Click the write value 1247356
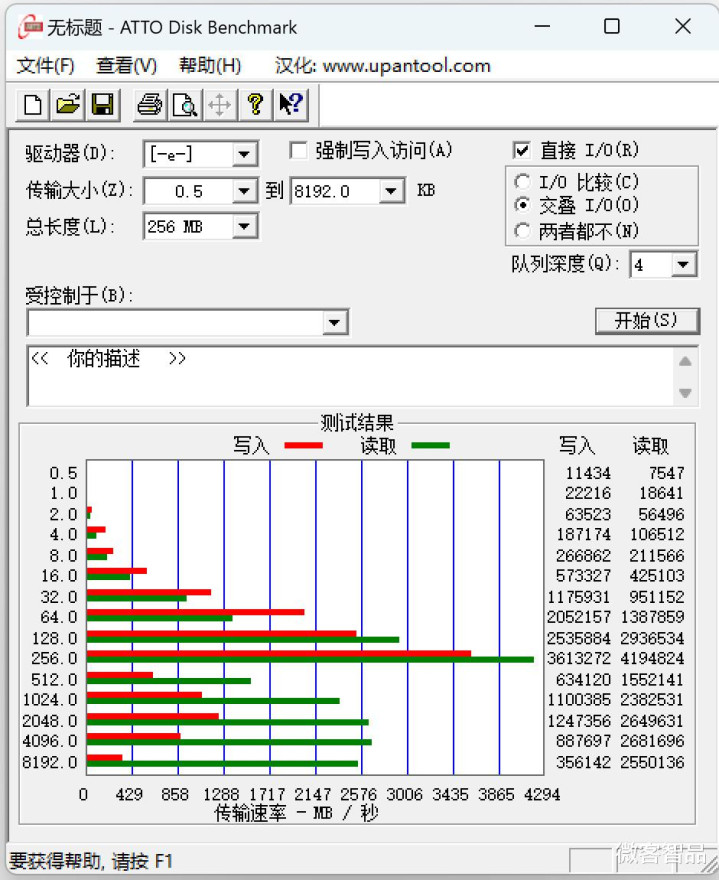This screenshot has width=719, height=880. [579, 721]
